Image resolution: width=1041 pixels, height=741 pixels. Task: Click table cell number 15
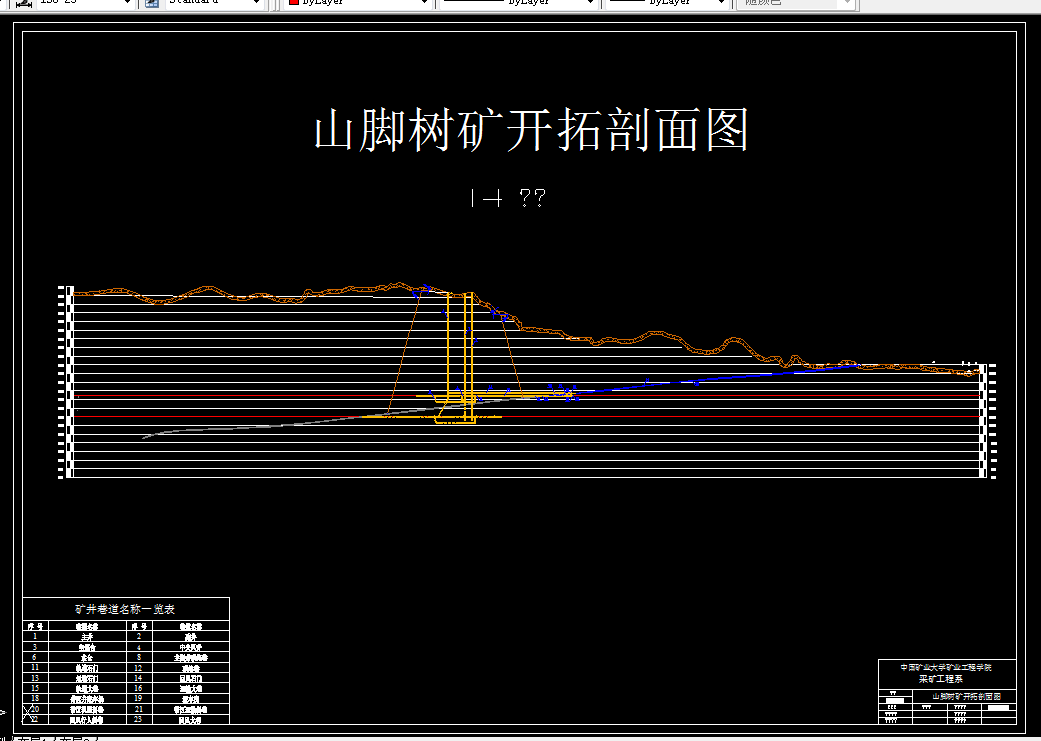pyautogui.click(x=35, y=688)
